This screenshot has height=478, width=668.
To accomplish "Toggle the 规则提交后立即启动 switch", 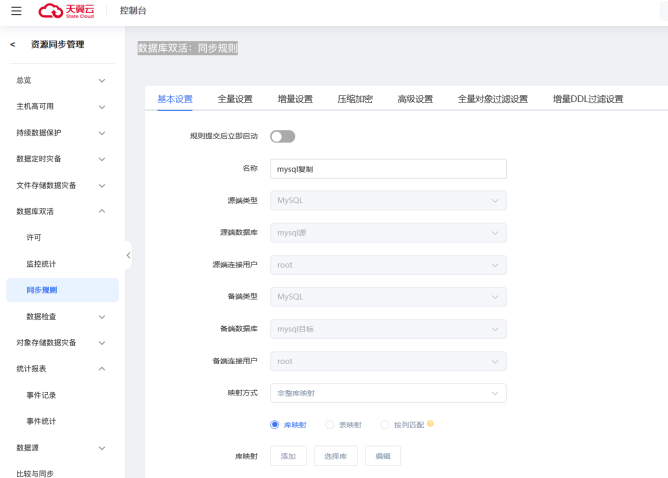I will pos(282,136).
